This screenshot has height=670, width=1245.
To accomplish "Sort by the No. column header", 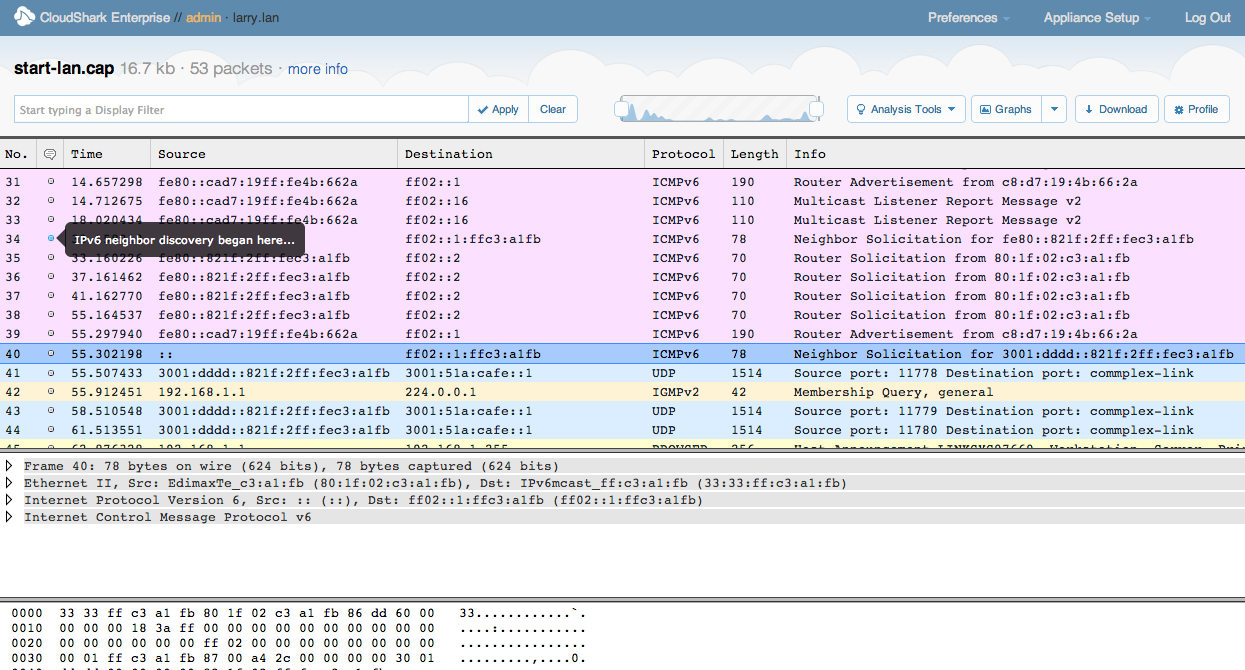I will point(18,154).
